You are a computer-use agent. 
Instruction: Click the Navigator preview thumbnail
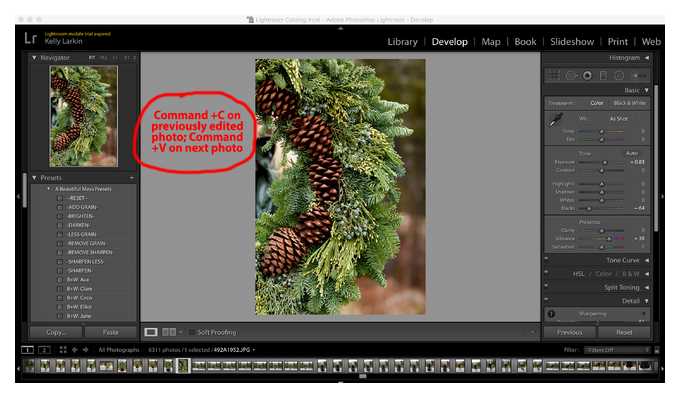pyautogui.click(x=83, y=116)
